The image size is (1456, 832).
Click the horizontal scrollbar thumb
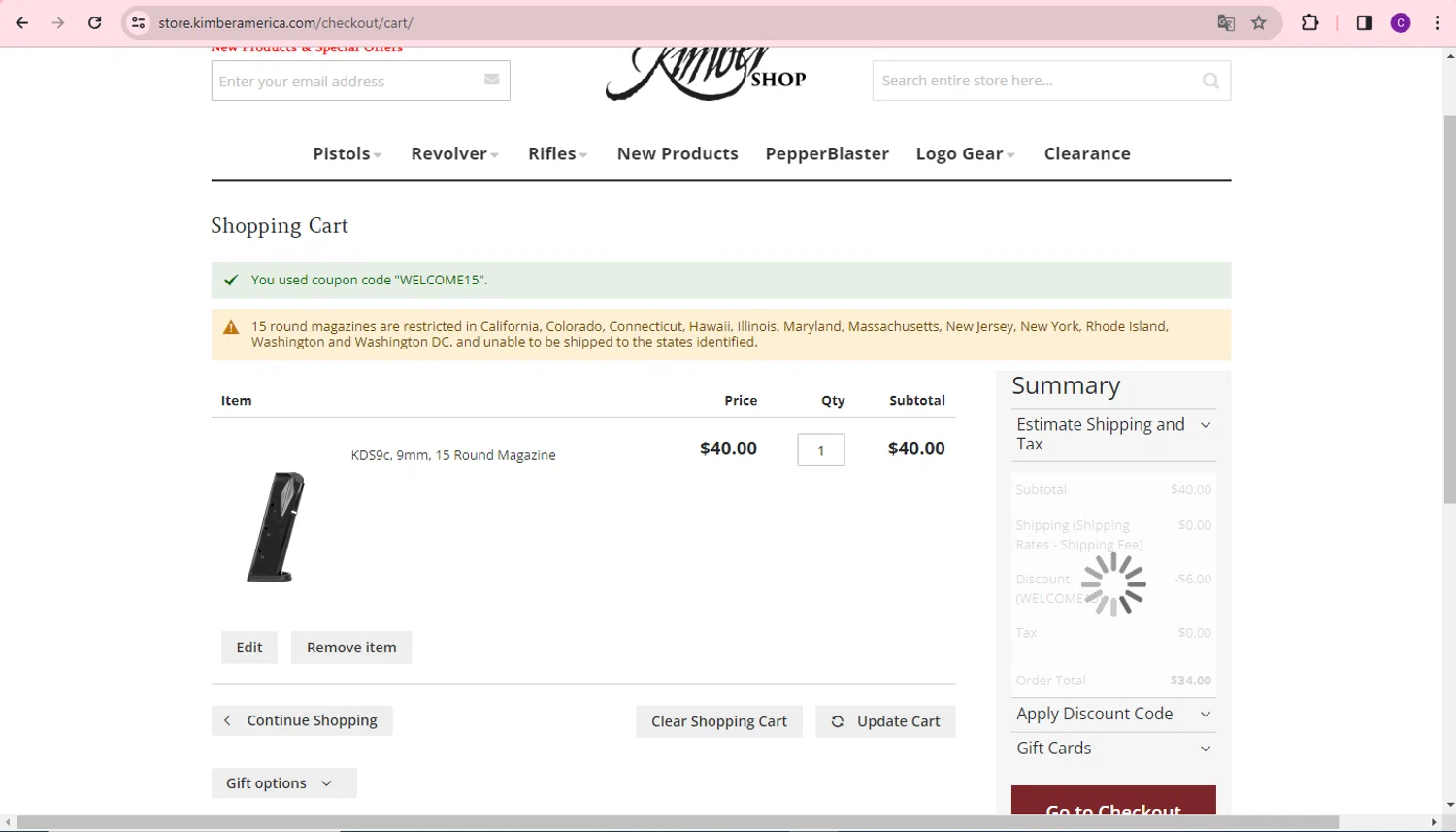pyautogui.click(x=678, y=823)
